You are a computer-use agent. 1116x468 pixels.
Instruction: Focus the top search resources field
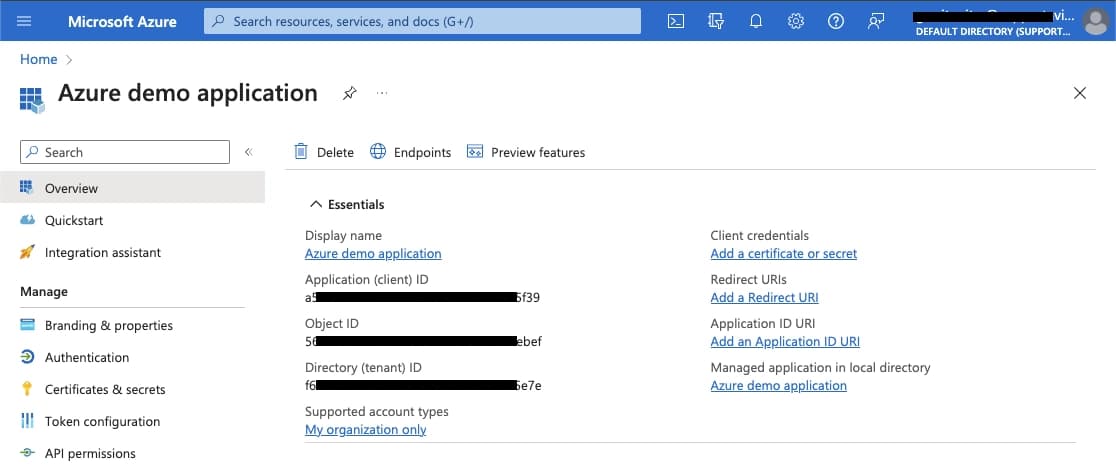(x=422, y=21)
